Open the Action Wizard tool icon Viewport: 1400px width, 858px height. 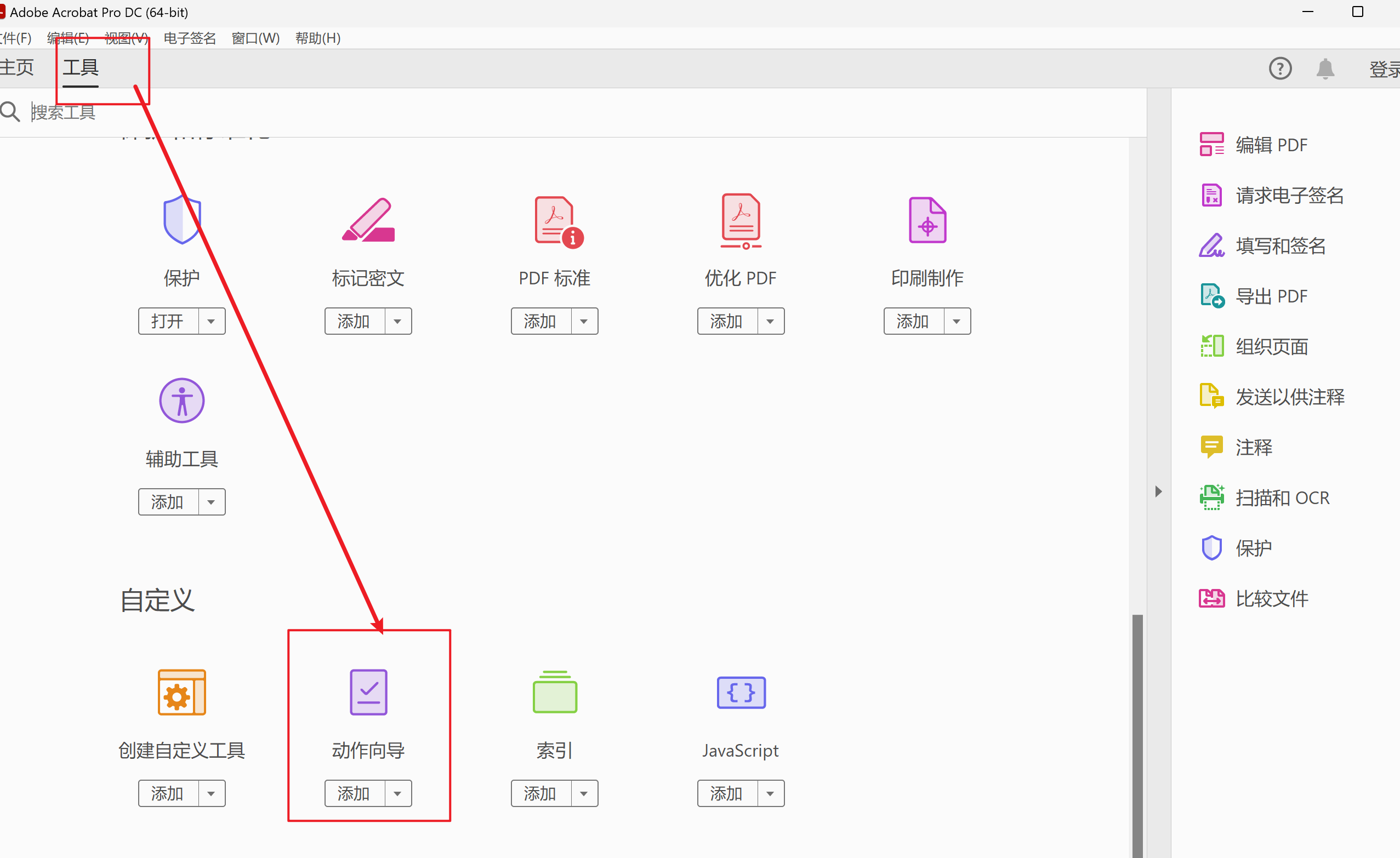[x=368, y=691]
